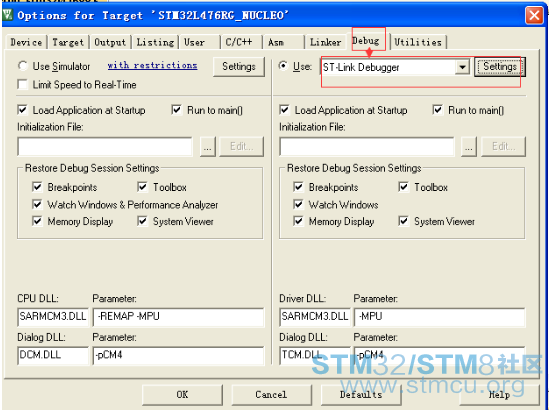The height and width of the screenshot is (410, 549).
Task: Toggle debugger Watch Windows checkbox
Action: tap(298, 204)
